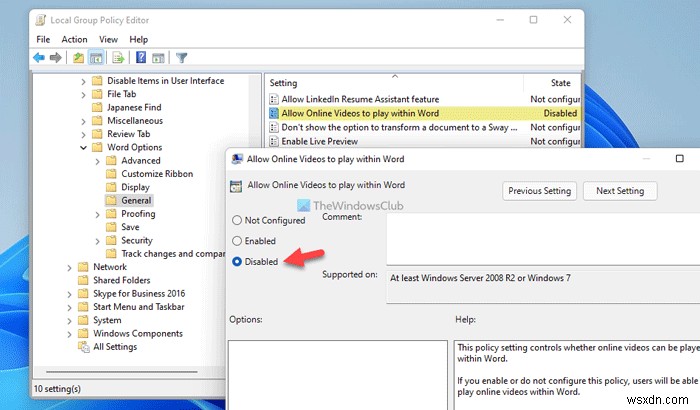Click the Forward arrow toolbar icon

[55, 57]
